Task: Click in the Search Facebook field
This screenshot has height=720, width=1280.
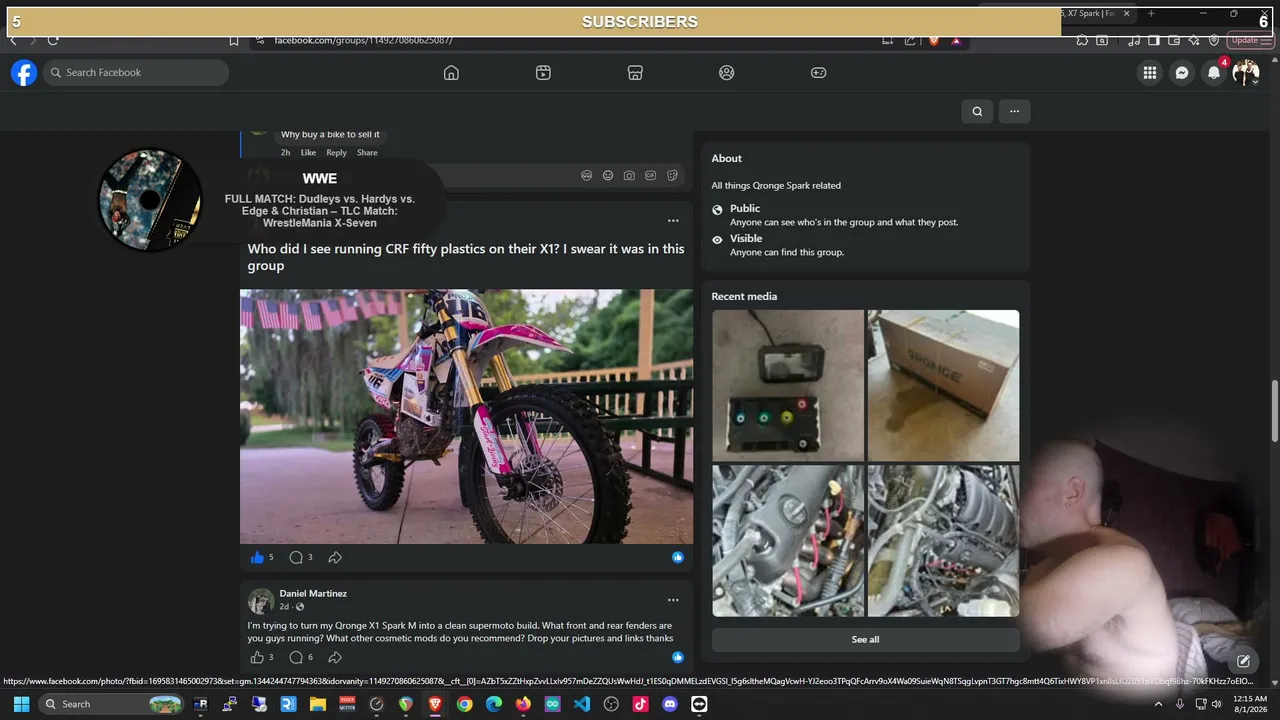Action: pyautogui.click(x=136, y=72)
